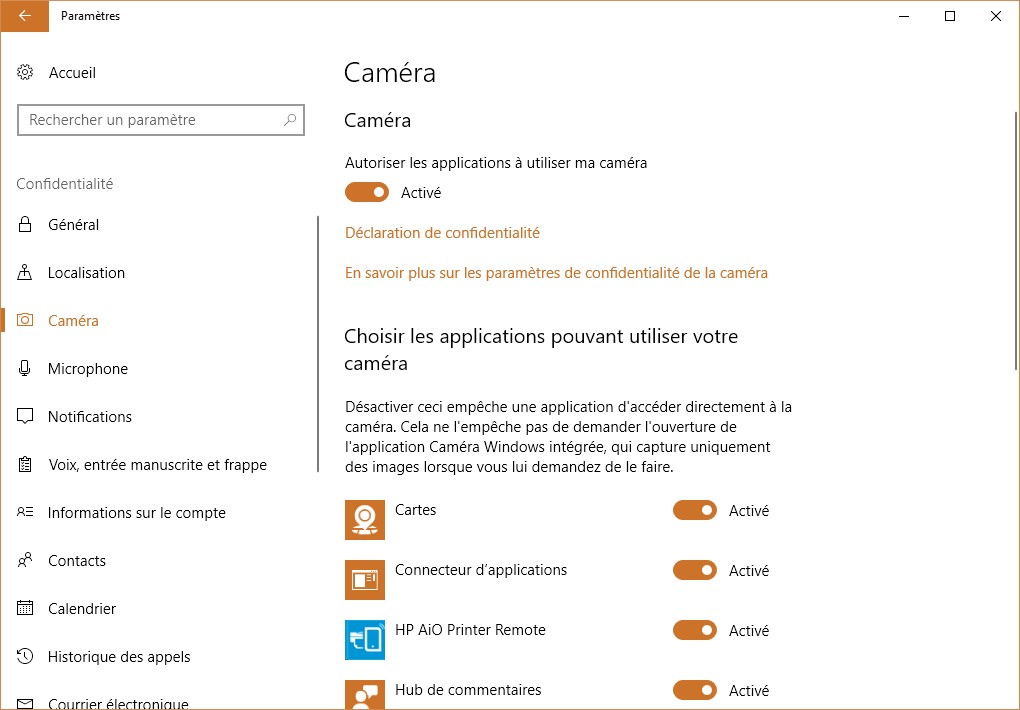Focus the Rechercher un paramètre field
1020x710 pixels.
pyautogui.click(x=150, y=120)
